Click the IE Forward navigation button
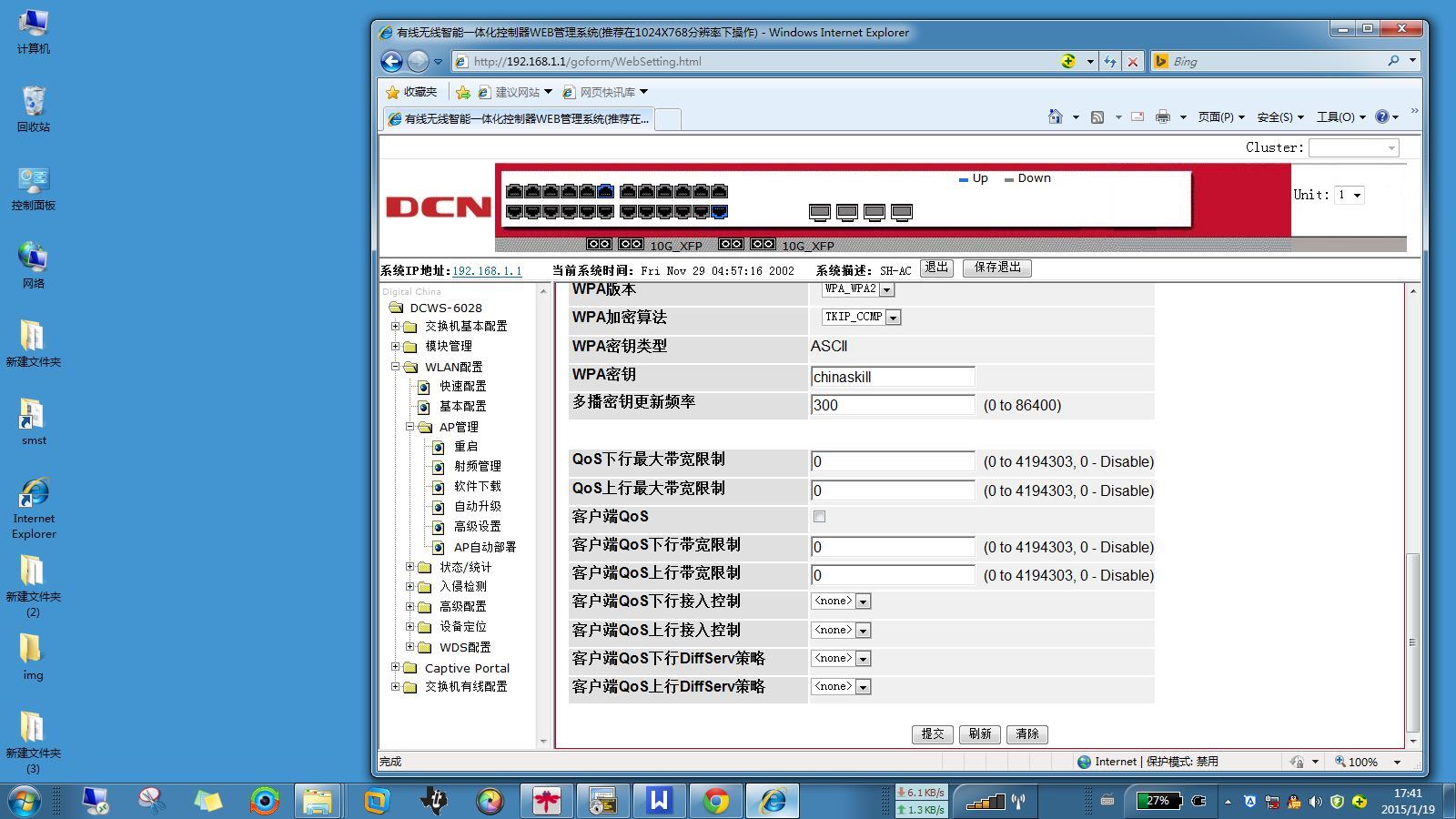The height and width of the screenshot is (819, 1456). click(x=418, y=61)
